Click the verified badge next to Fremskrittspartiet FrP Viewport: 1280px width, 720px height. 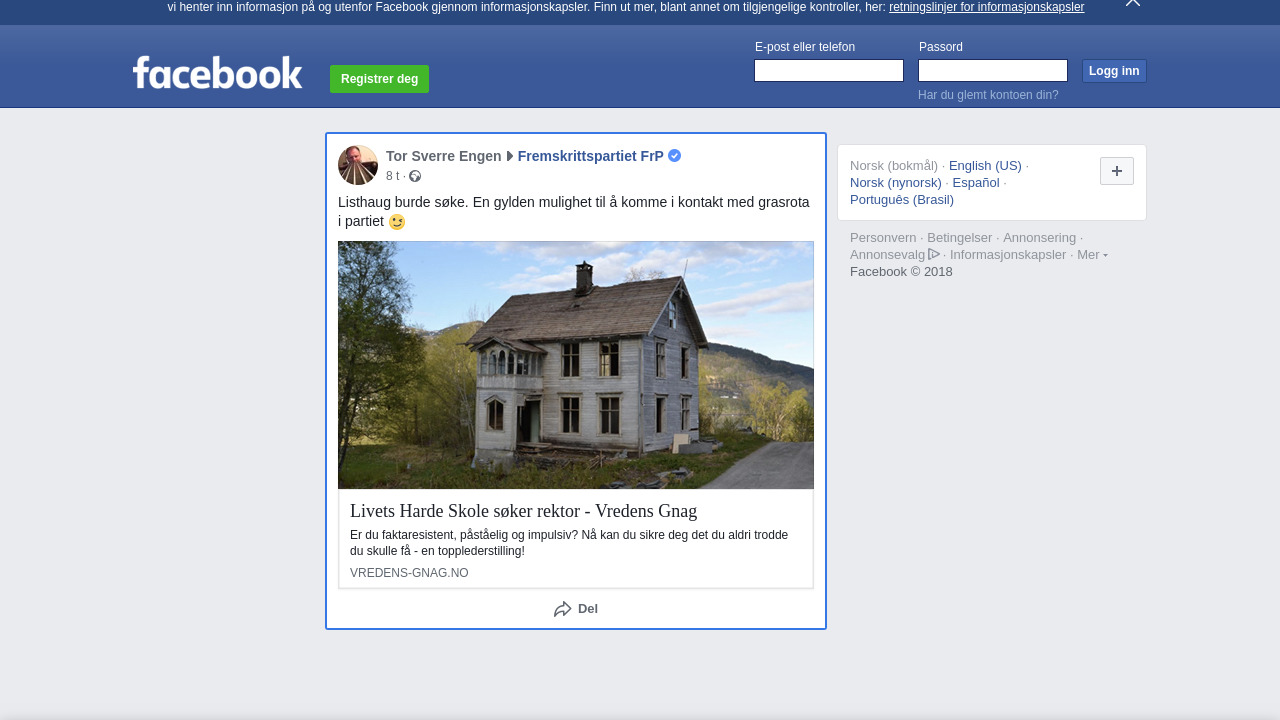click(675, 156)
